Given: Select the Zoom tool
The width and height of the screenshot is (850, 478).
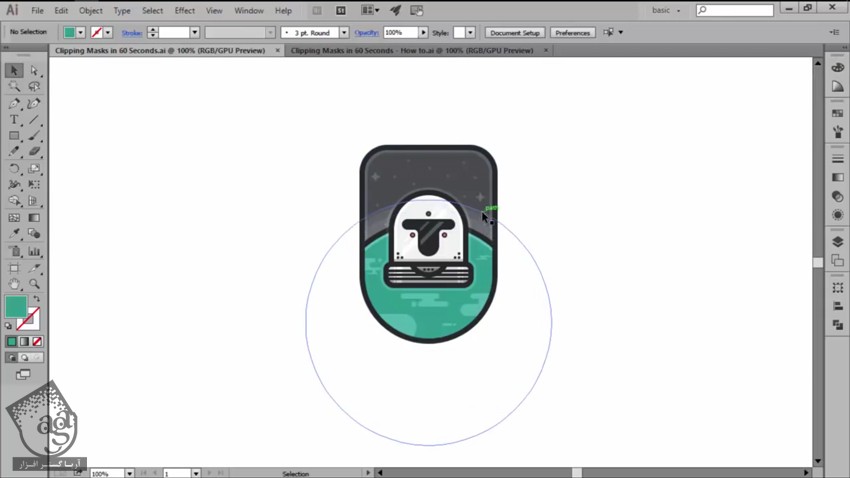Looking at the screenshot, I should tap(34, 283).
